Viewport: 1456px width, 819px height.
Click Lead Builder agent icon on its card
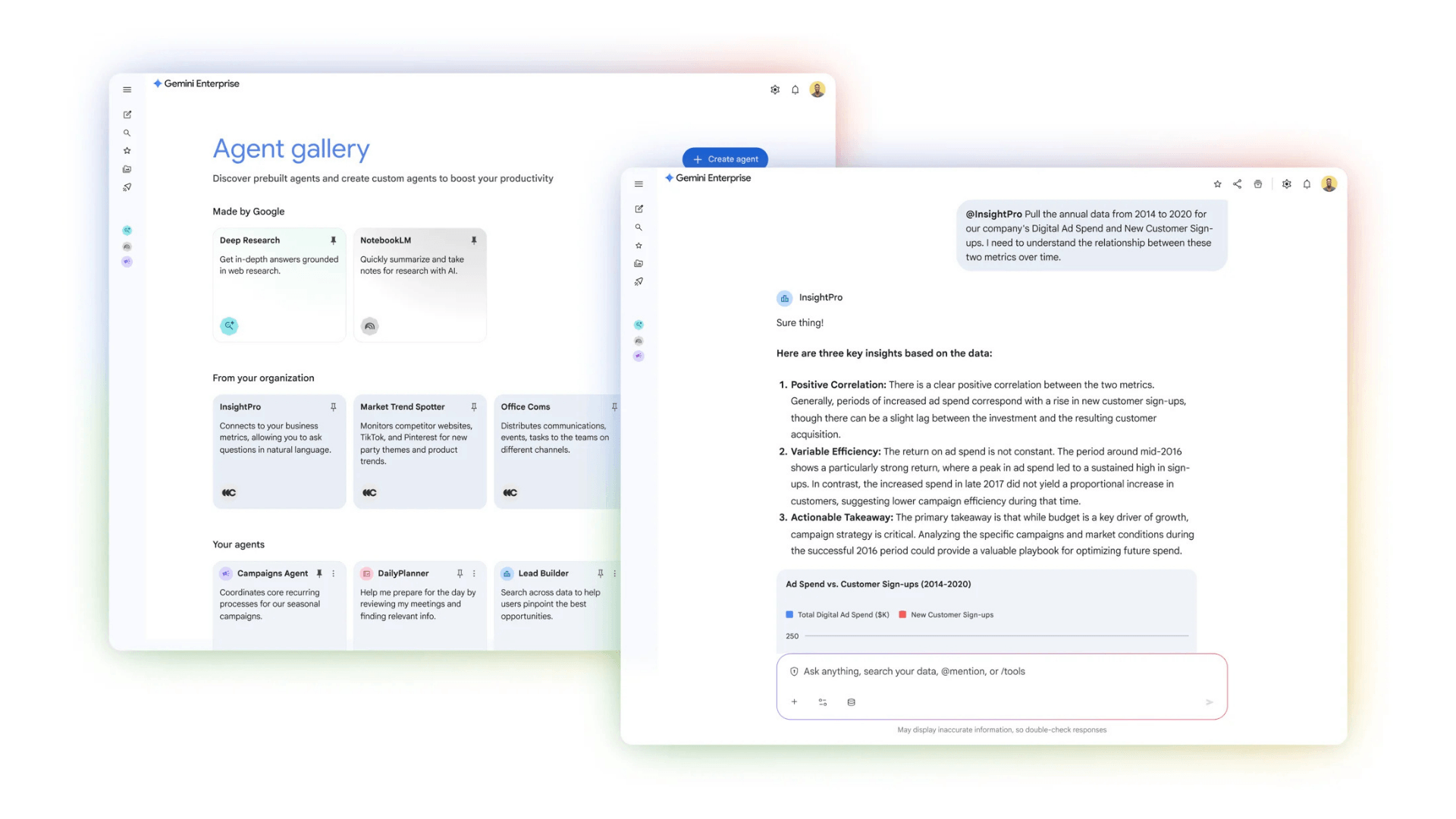coord(507,574)
